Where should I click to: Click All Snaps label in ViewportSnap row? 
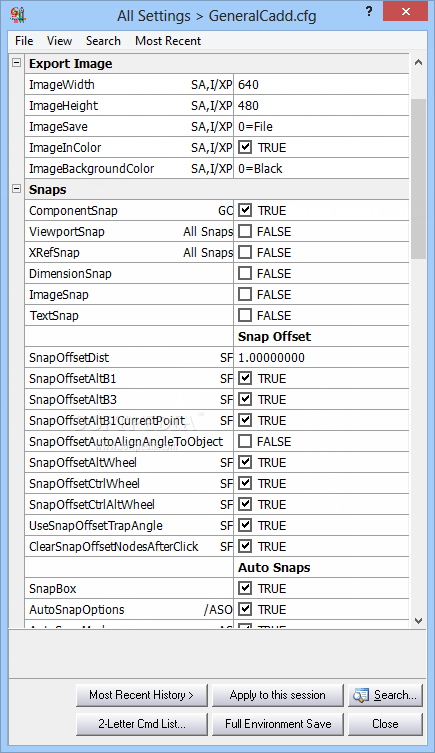(208, 231)
